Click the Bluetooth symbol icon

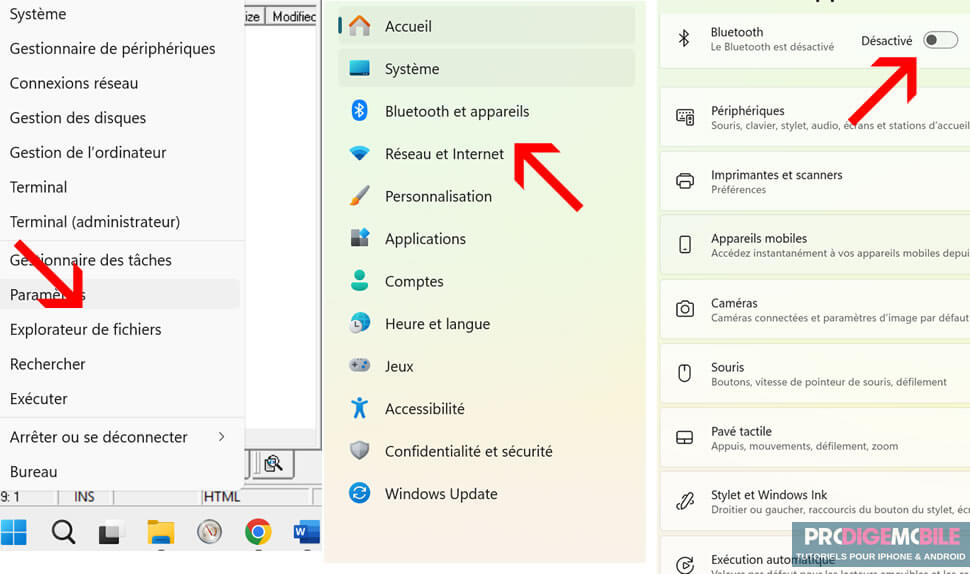[684, 38]
